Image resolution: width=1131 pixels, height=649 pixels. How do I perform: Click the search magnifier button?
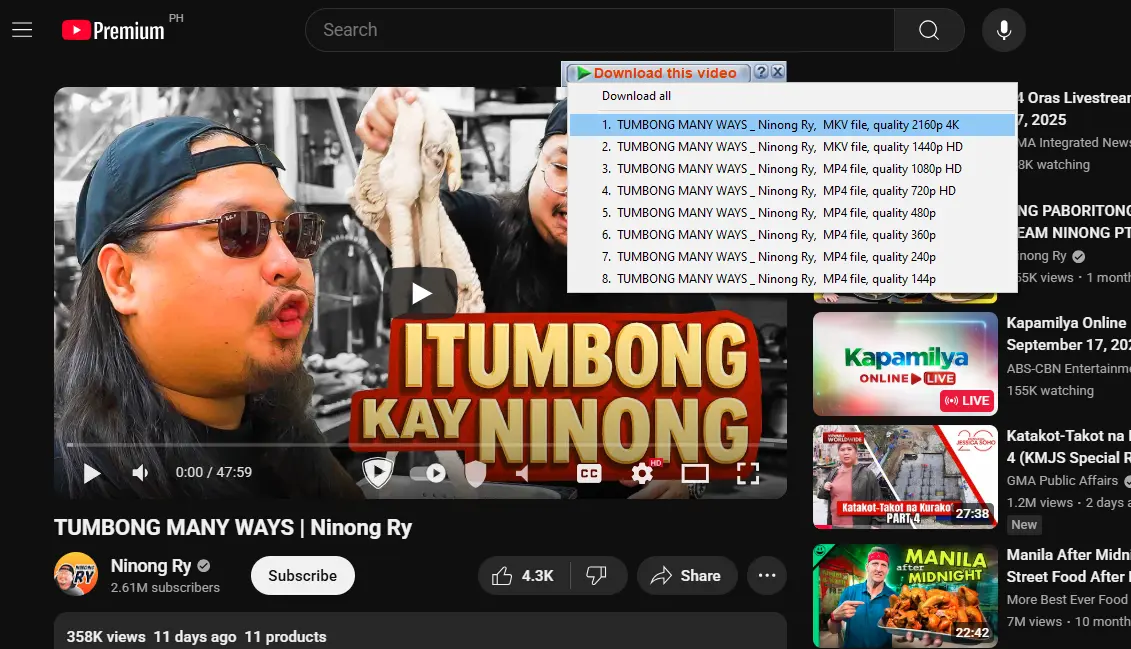(929, 30)
